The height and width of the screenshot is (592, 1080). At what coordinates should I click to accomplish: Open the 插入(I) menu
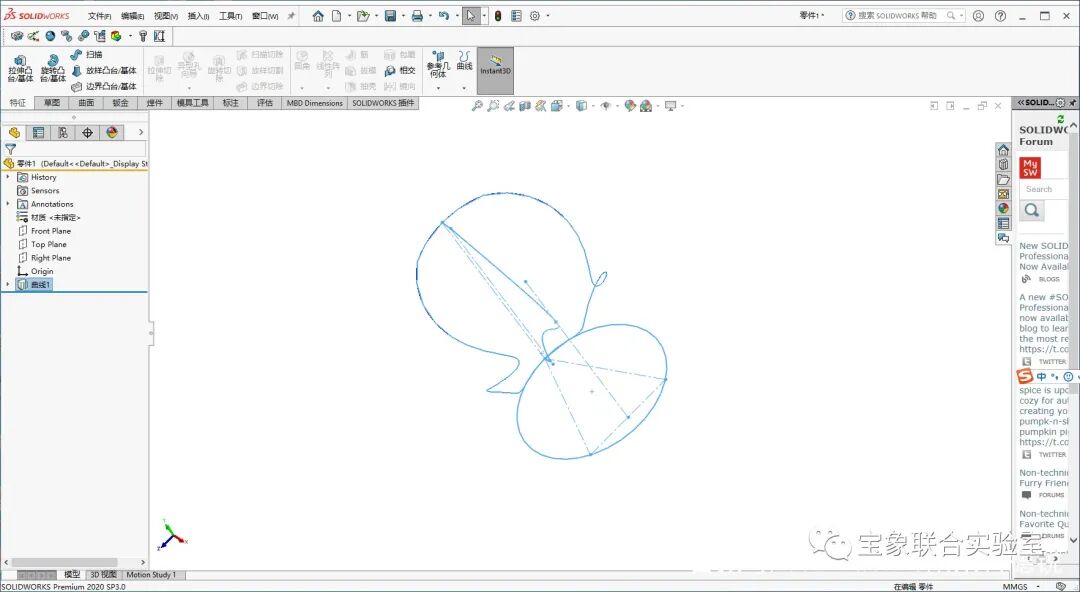click(198, 16)
